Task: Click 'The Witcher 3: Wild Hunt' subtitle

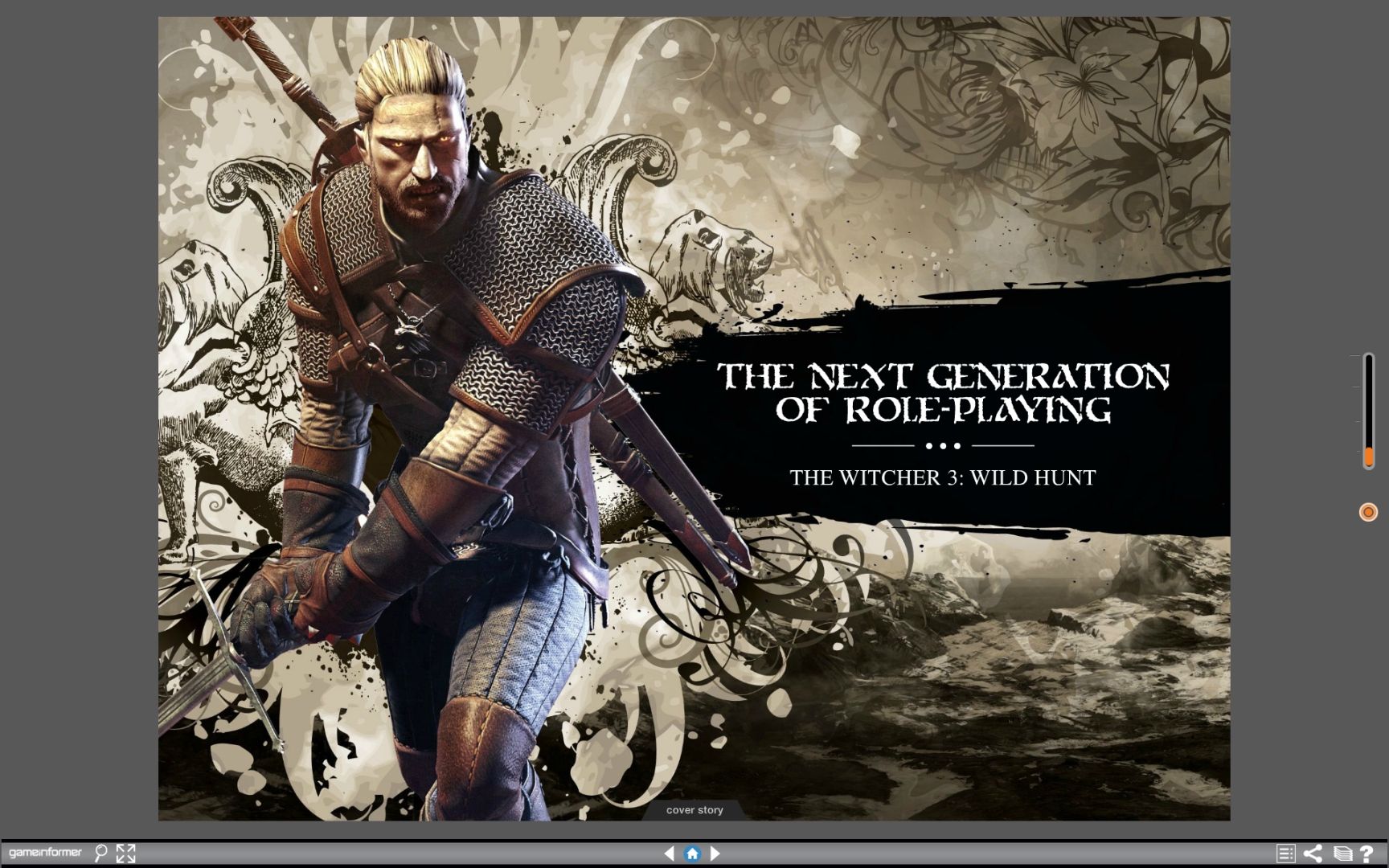Action: point(942,477)
